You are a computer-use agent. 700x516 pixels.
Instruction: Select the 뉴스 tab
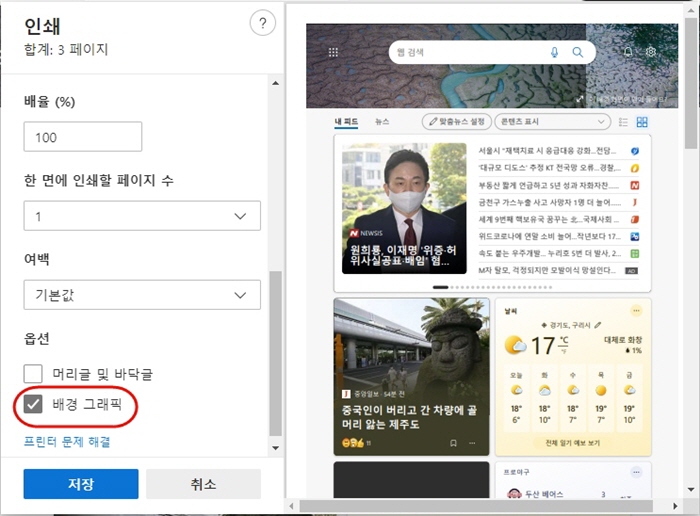[382, 121]
